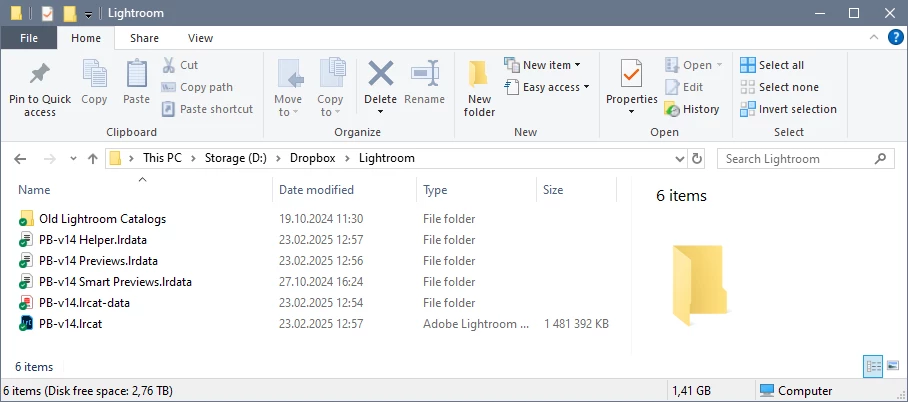Image resolution: width=908 pixels, height=402 pixels.
Task: Choose the Paste shortcut command
Action: click(207, 109)
